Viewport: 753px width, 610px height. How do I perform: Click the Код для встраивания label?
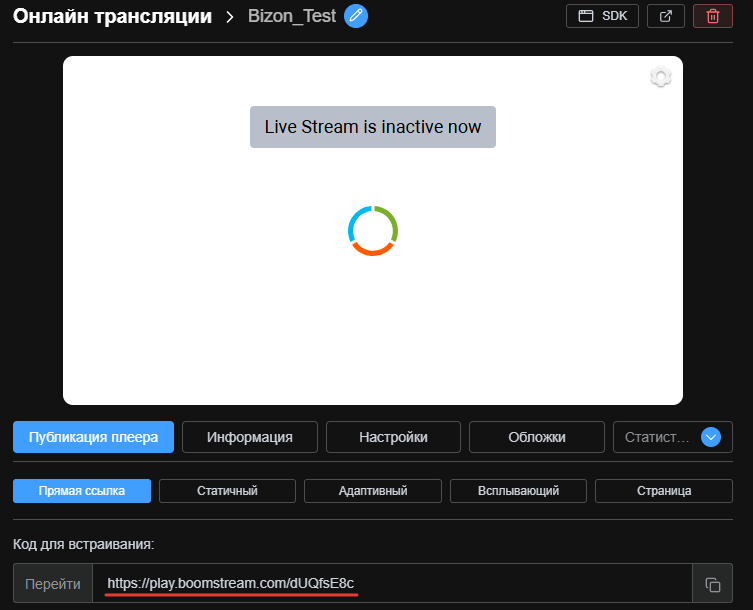(84, 544)
